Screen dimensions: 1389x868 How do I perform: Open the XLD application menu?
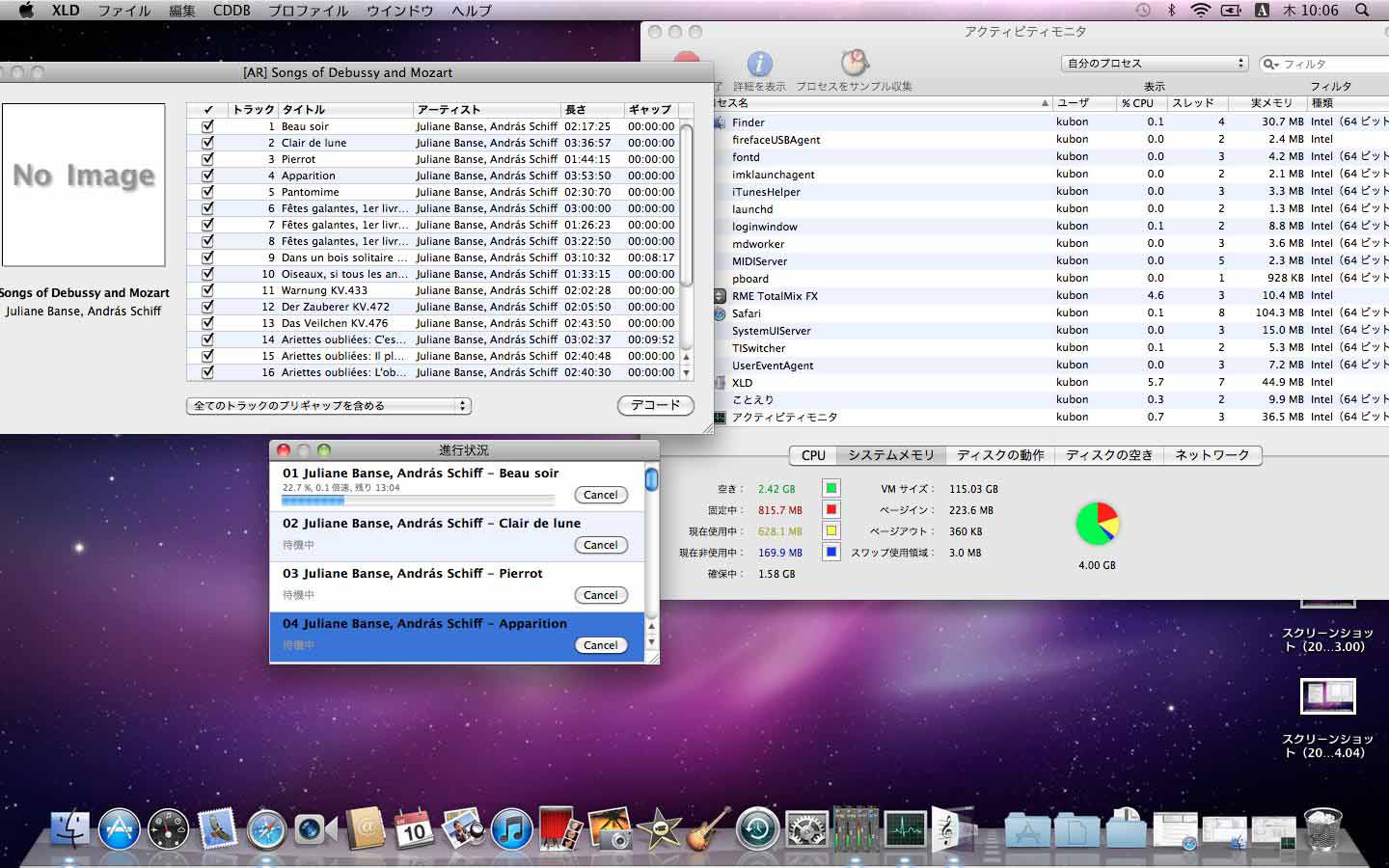[x=66, y=10]
